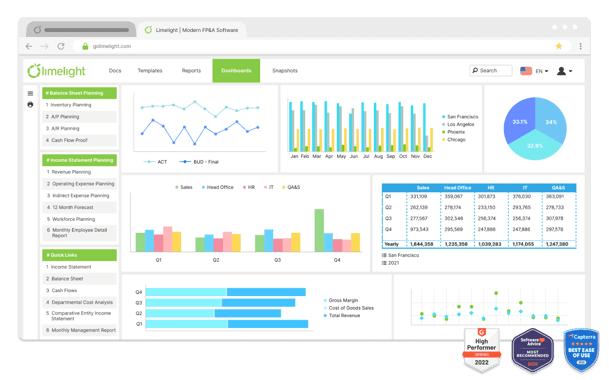Toggle Head Office legend in quarterly chart
Image resolution: width=609 pixels, height=380 pixels.
click(218, 187)
